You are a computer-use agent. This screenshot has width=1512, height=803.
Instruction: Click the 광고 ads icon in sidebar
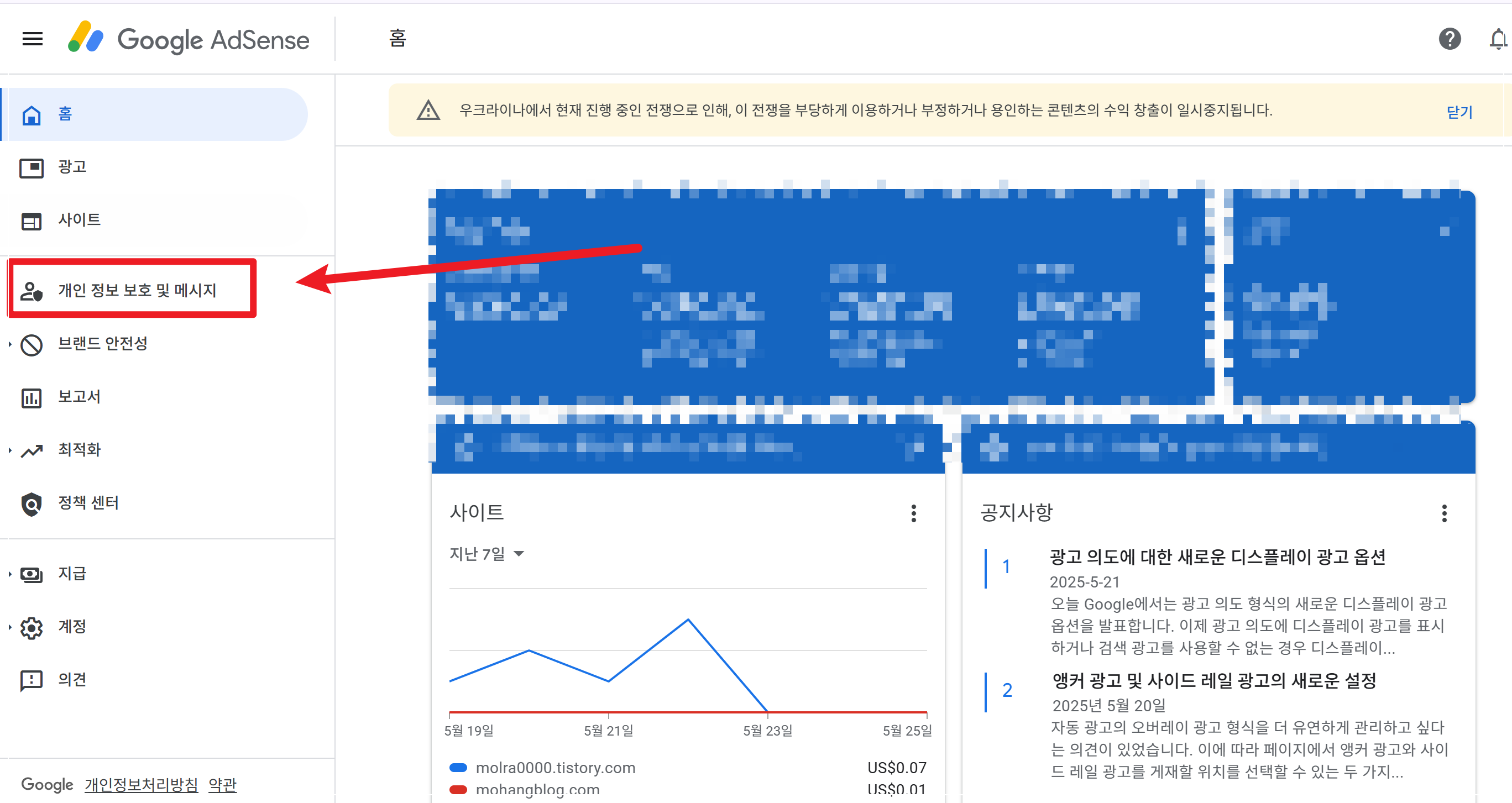[x=31, y=168]
